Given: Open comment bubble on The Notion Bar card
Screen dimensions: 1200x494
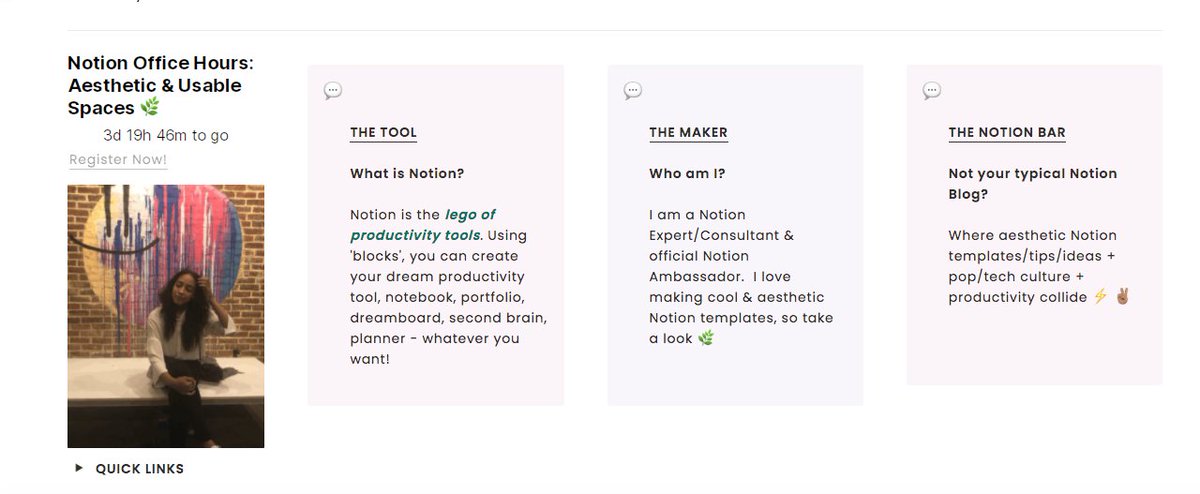Looking at the screenshot, I should point(932,91).
